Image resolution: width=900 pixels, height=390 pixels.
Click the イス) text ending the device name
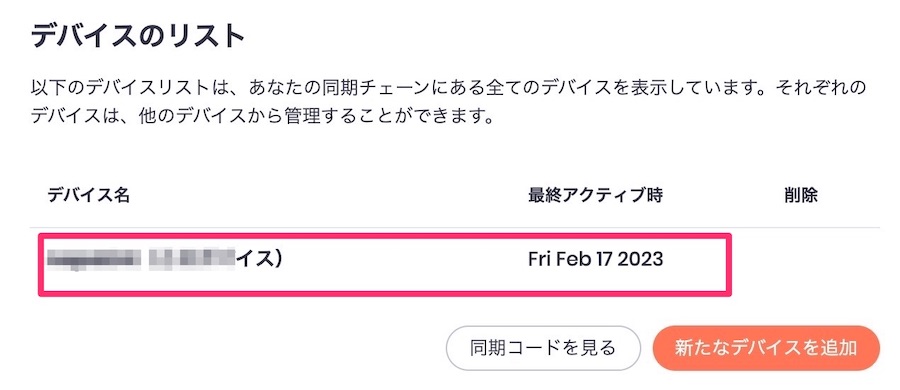(259, 259)
